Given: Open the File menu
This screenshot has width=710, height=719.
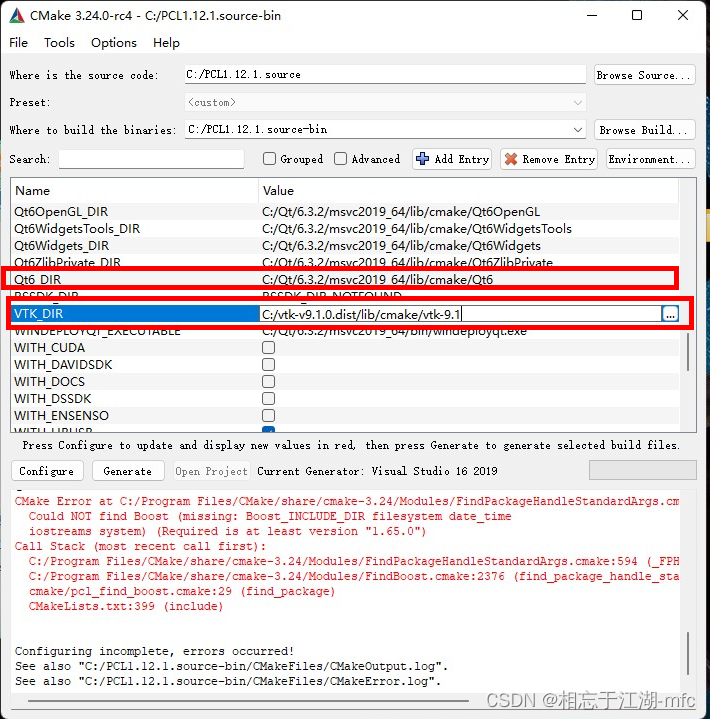Looking at the screenshot, I should pyautogui.click(x=18, y=43).
